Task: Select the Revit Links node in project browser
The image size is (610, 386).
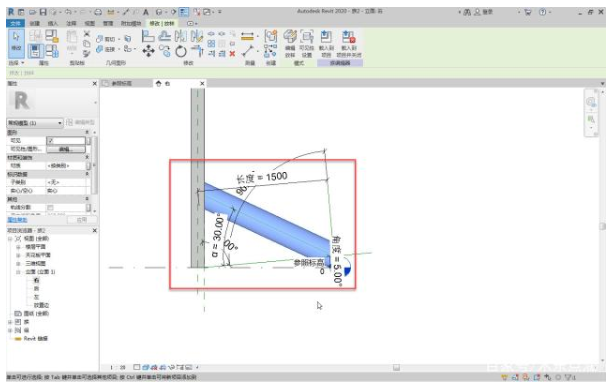Action: [x=35, y=339]
